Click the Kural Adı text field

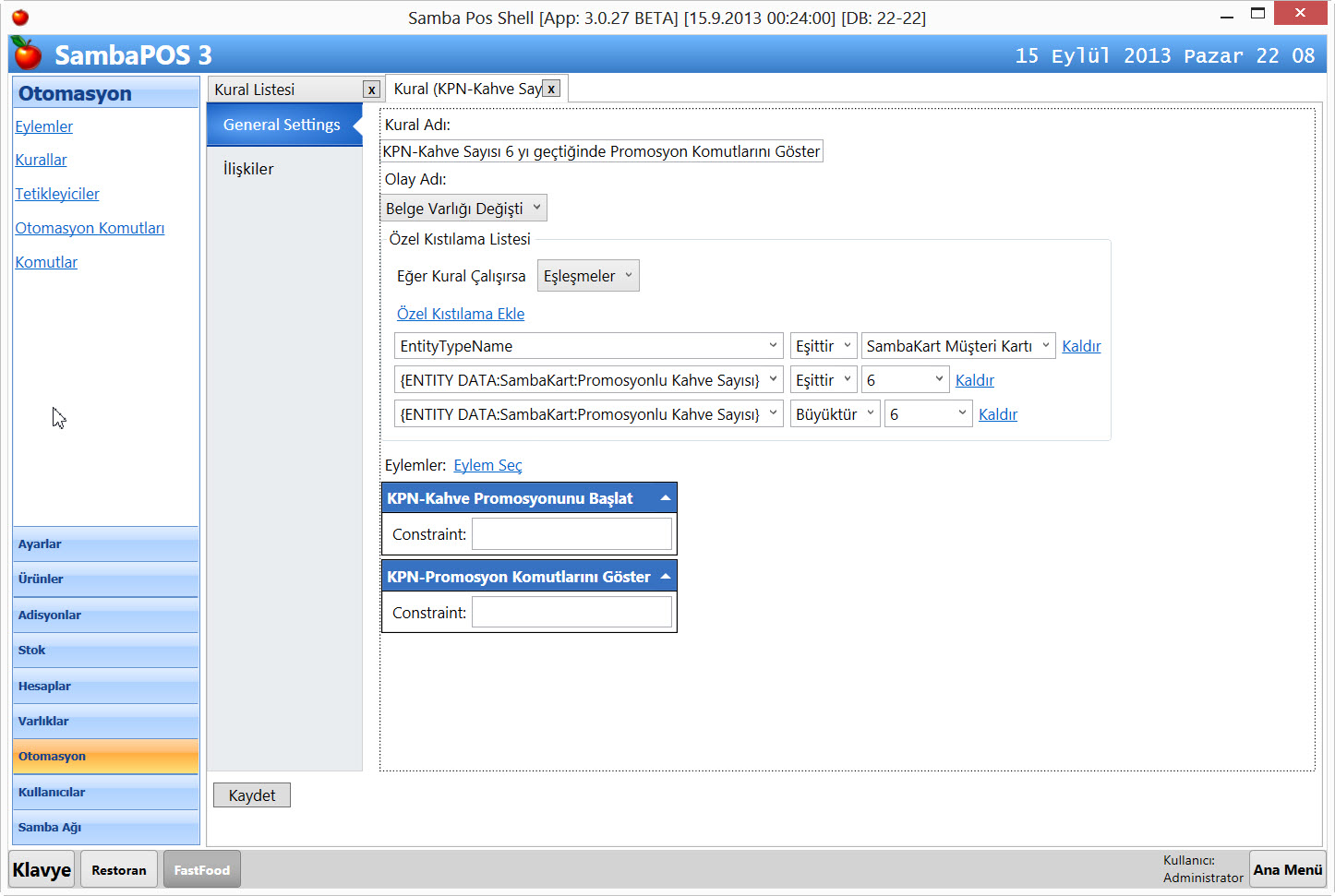coord(601,151)
